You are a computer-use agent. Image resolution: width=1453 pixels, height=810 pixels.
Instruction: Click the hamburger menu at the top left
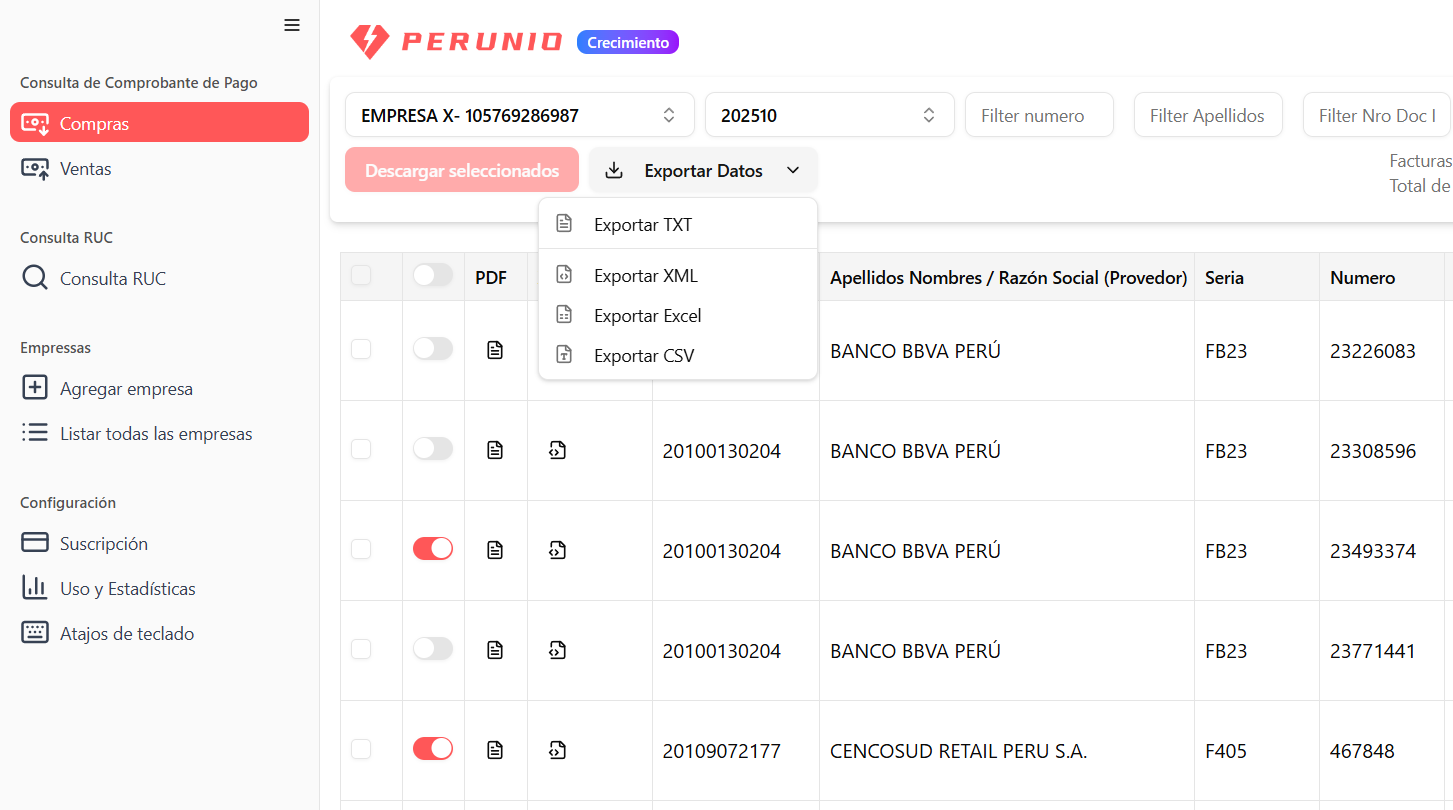(291, 25)
